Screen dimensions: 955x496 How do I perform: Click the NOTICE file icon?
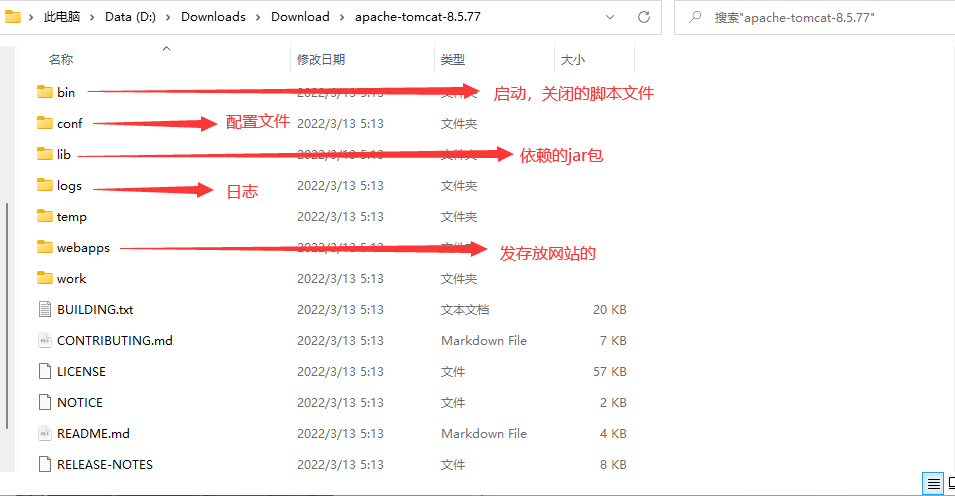[x=44, y=403]
